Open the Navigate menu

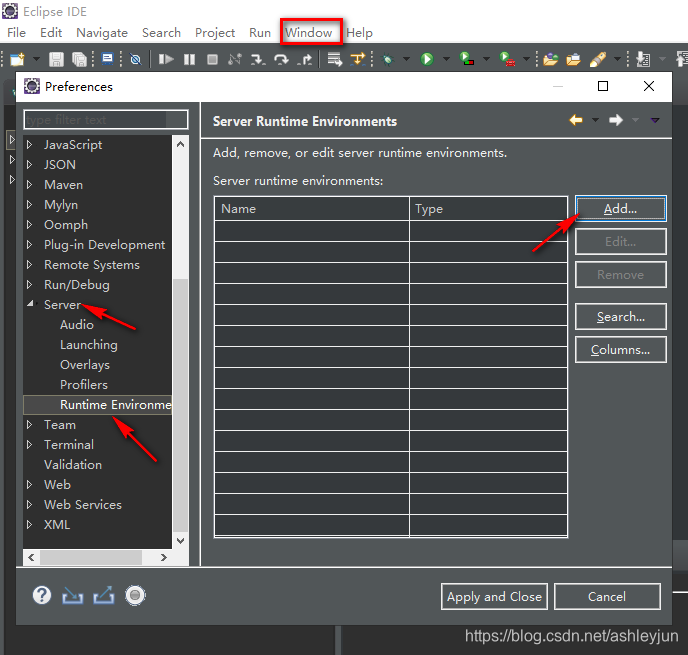coord(102,32)
